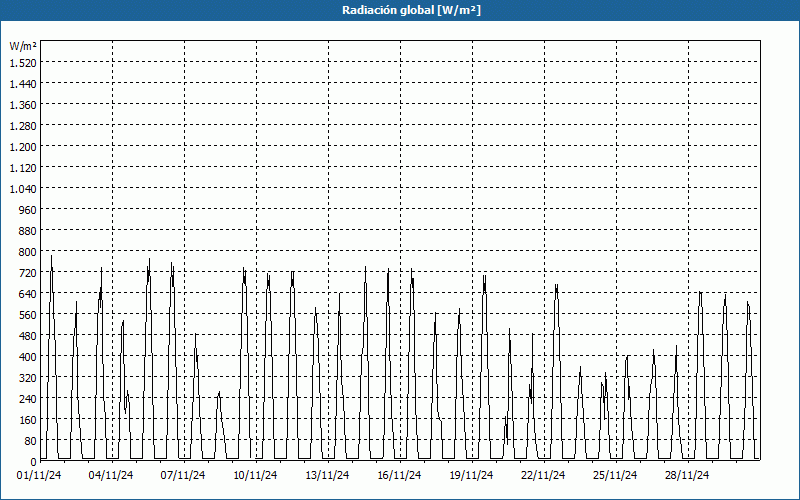Click the 80 axis value
The height and width of the screenshot is (500, 800).
tap(31, 441)
